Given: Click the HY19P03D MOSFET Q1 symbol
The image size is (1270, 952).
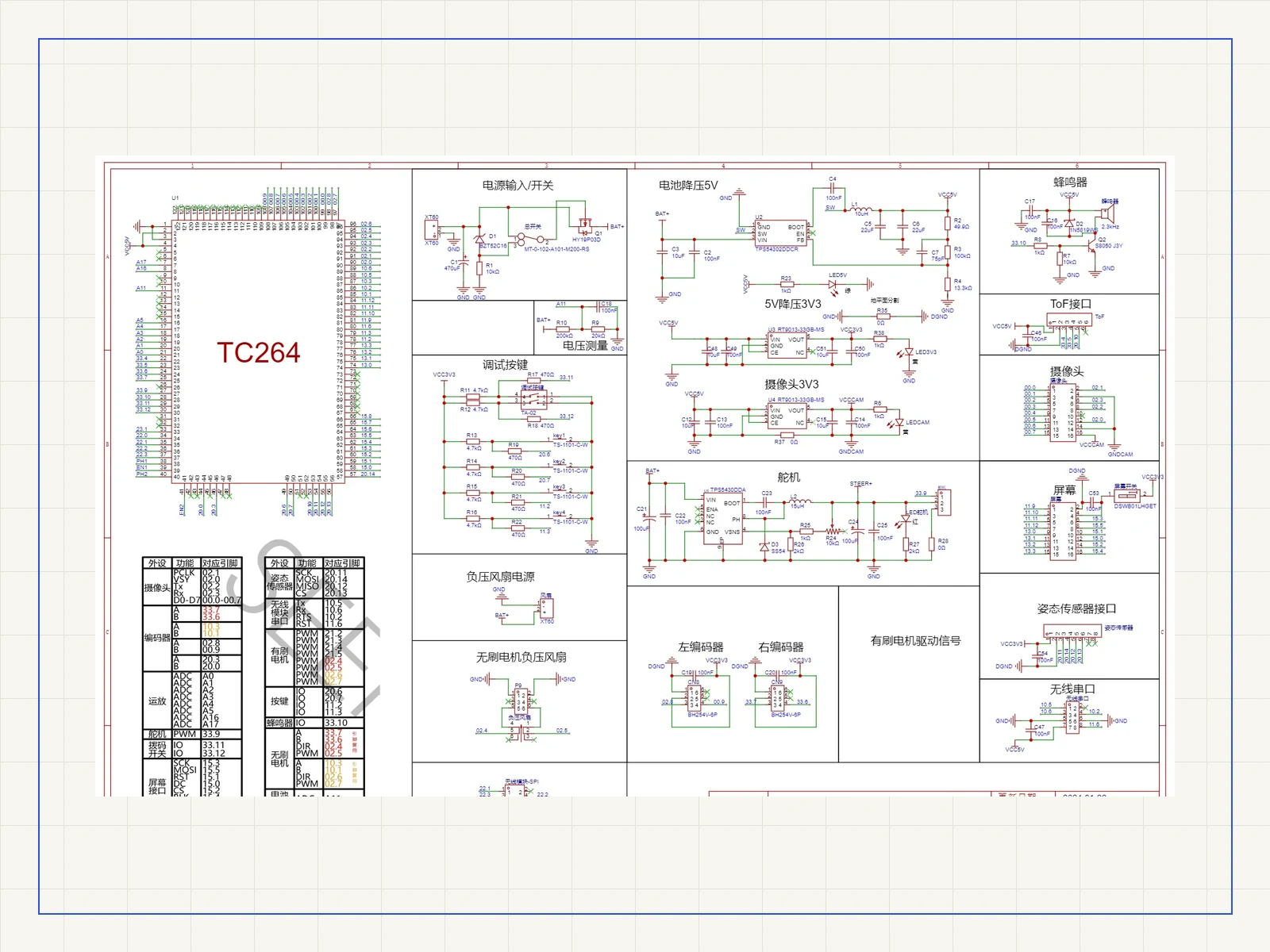Looking at the screenshot, I should [x=586, y=228].
